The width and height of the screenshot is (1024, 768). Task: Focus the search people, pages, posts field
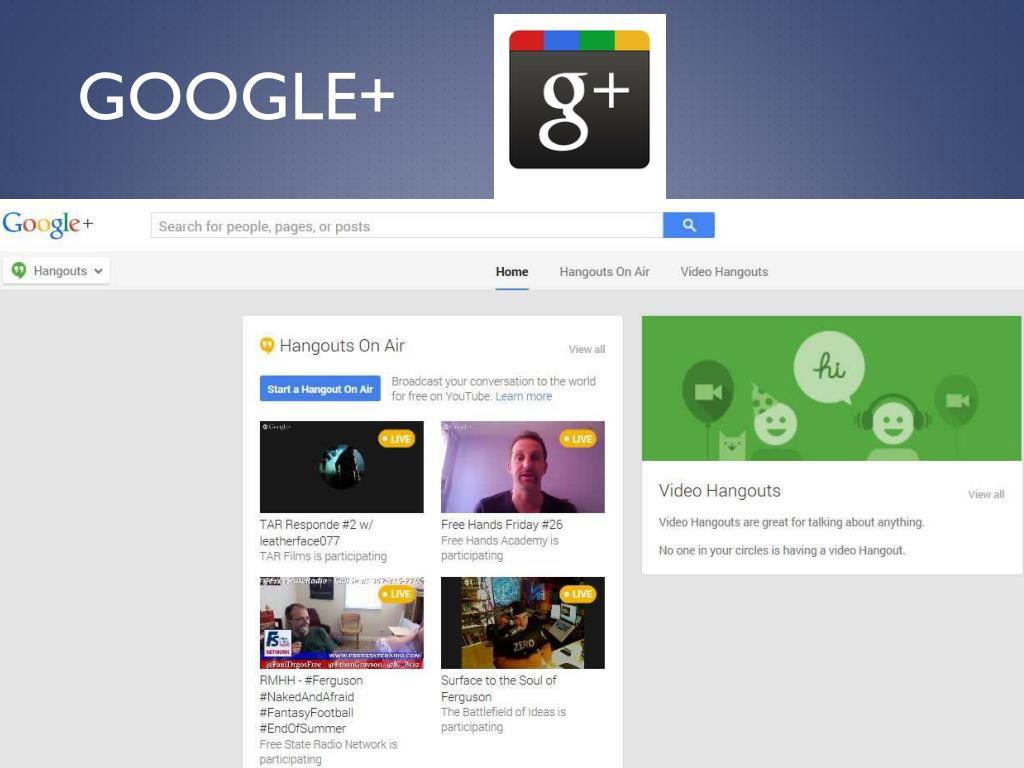point(407,225)
